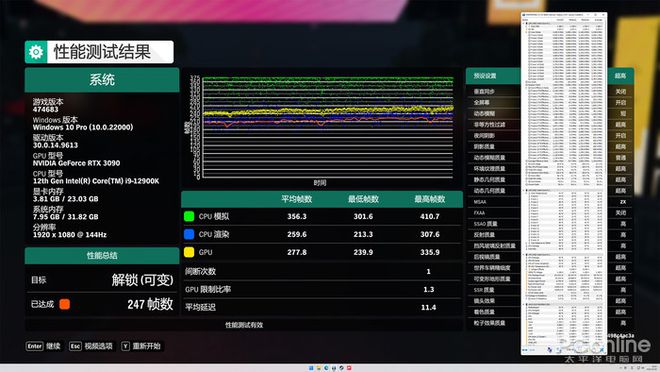This screenshot has height=372, width=660.
Task: Click the HWiNFO sensor window overlay
Action: 564,183
